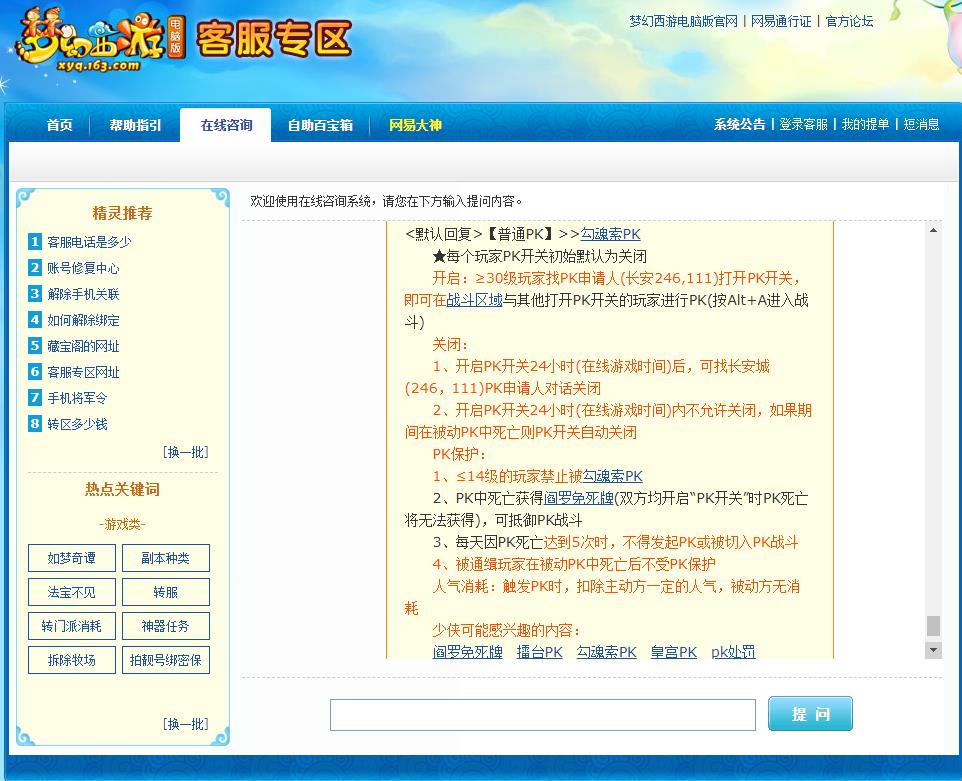Select the 如梦奇谭 keyword button
962x781 pixels.
point(71,558)
